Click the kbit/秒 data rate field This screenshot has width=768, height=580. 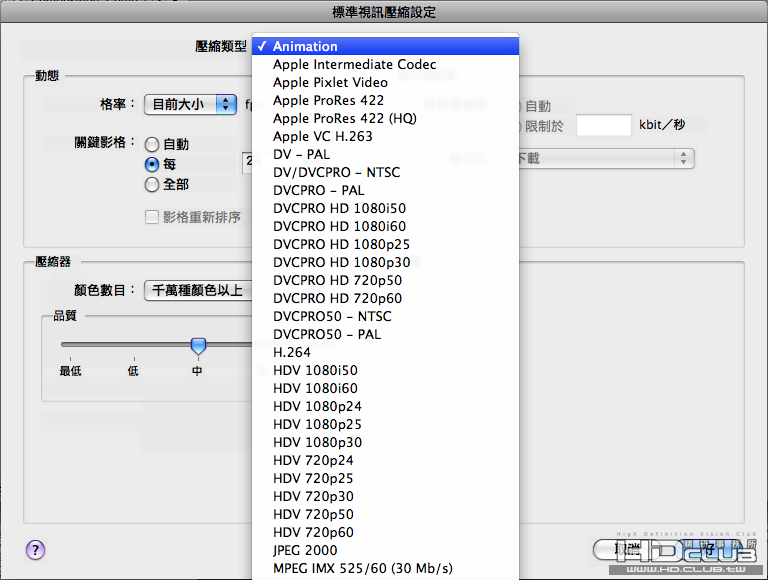pyautogui.click(x=603, y=125)
